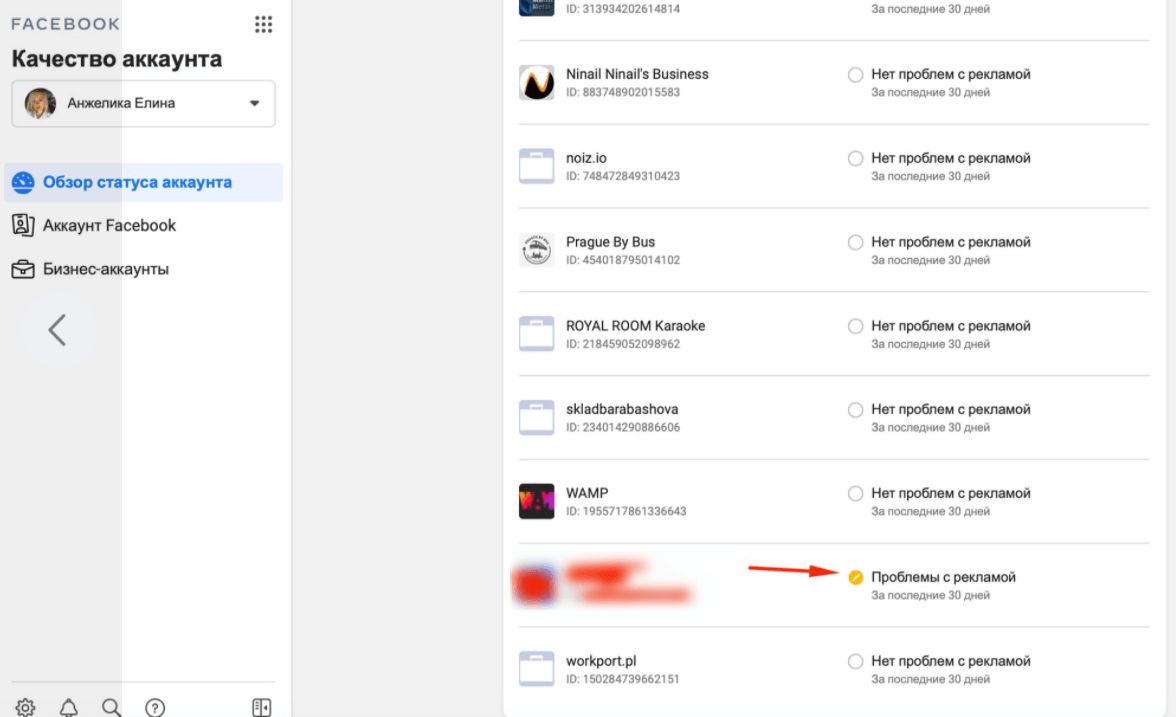
Task: Click status circle for WAMP
Action: point(855,494)
